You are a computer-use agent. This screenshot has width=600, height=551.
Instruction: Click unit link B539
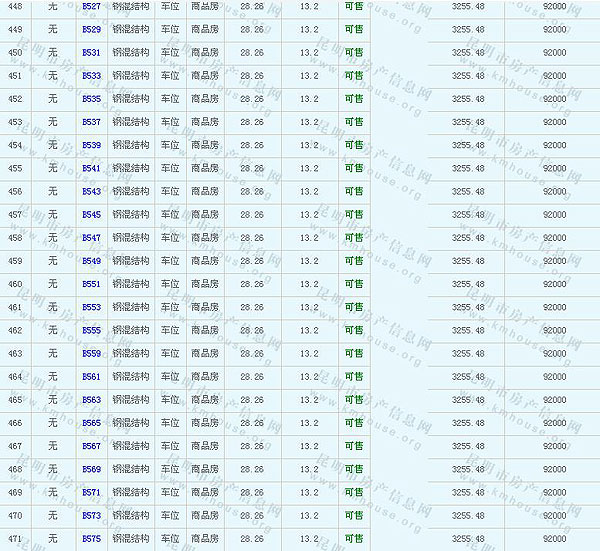click(x=91, y=145)
